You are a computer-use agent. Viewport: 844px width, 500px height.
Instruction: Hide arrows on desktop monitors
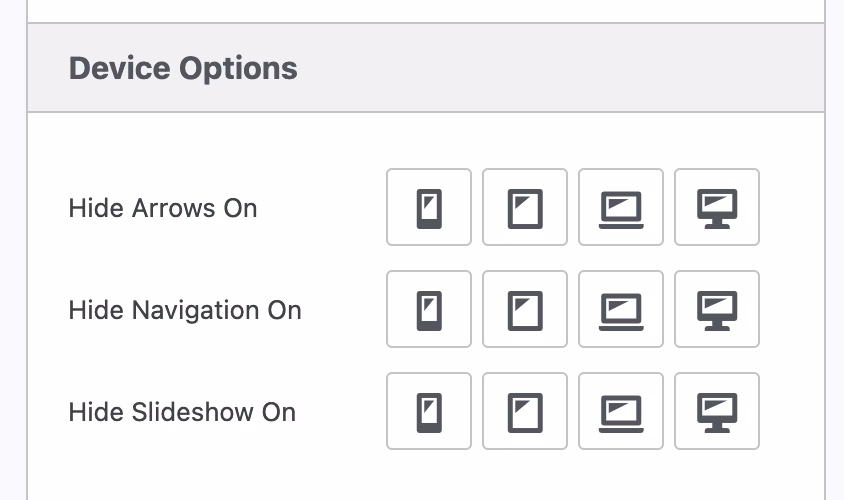coord(717,207)
